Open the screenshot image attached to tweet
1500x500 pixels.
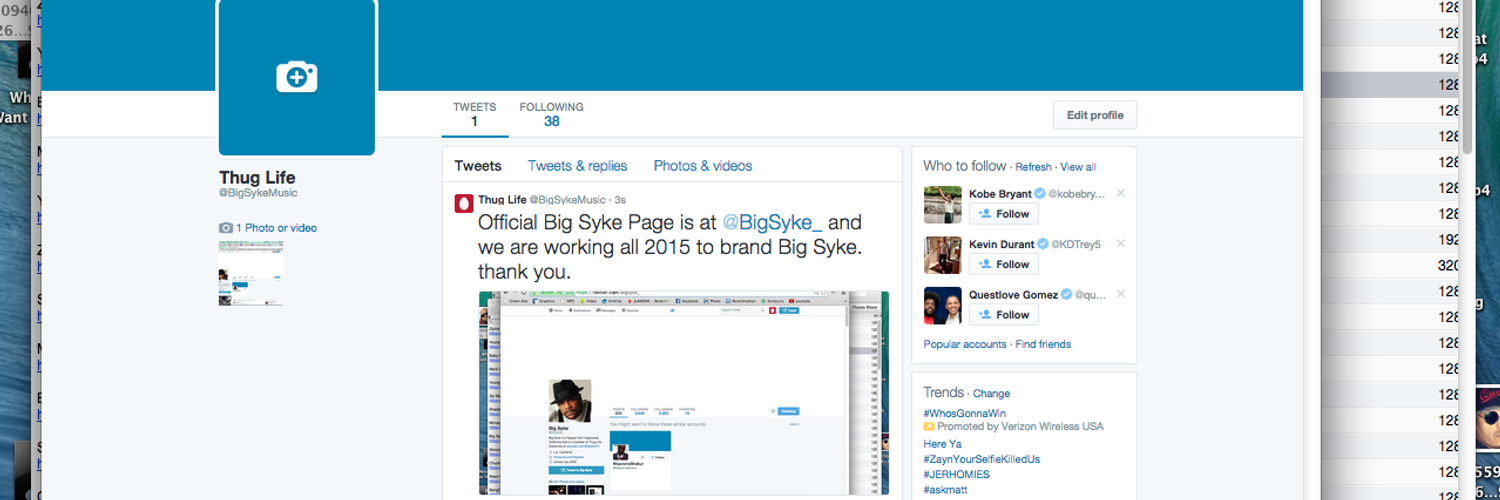(684, 393)
